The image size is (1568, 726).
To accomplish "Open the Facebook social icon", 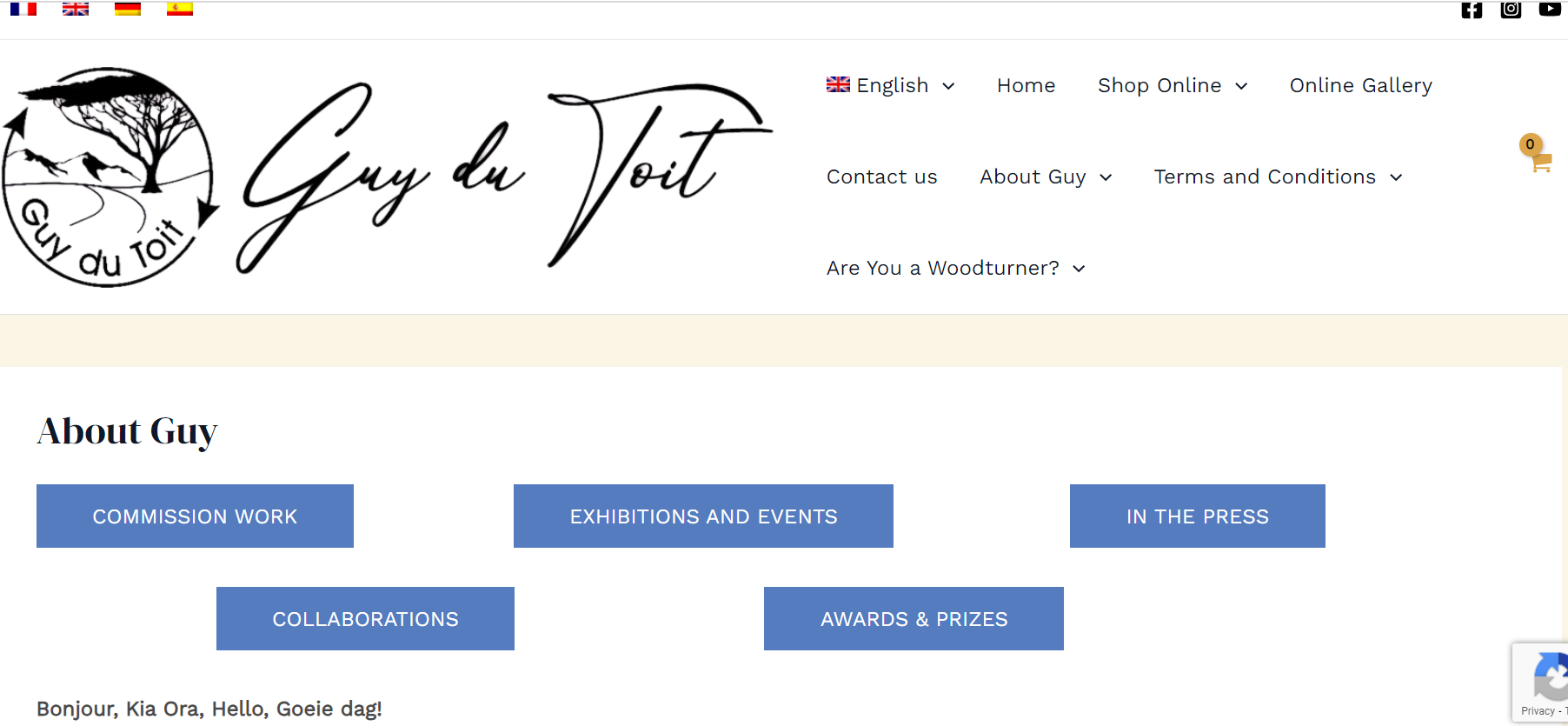I will [x=1472, y=10].
